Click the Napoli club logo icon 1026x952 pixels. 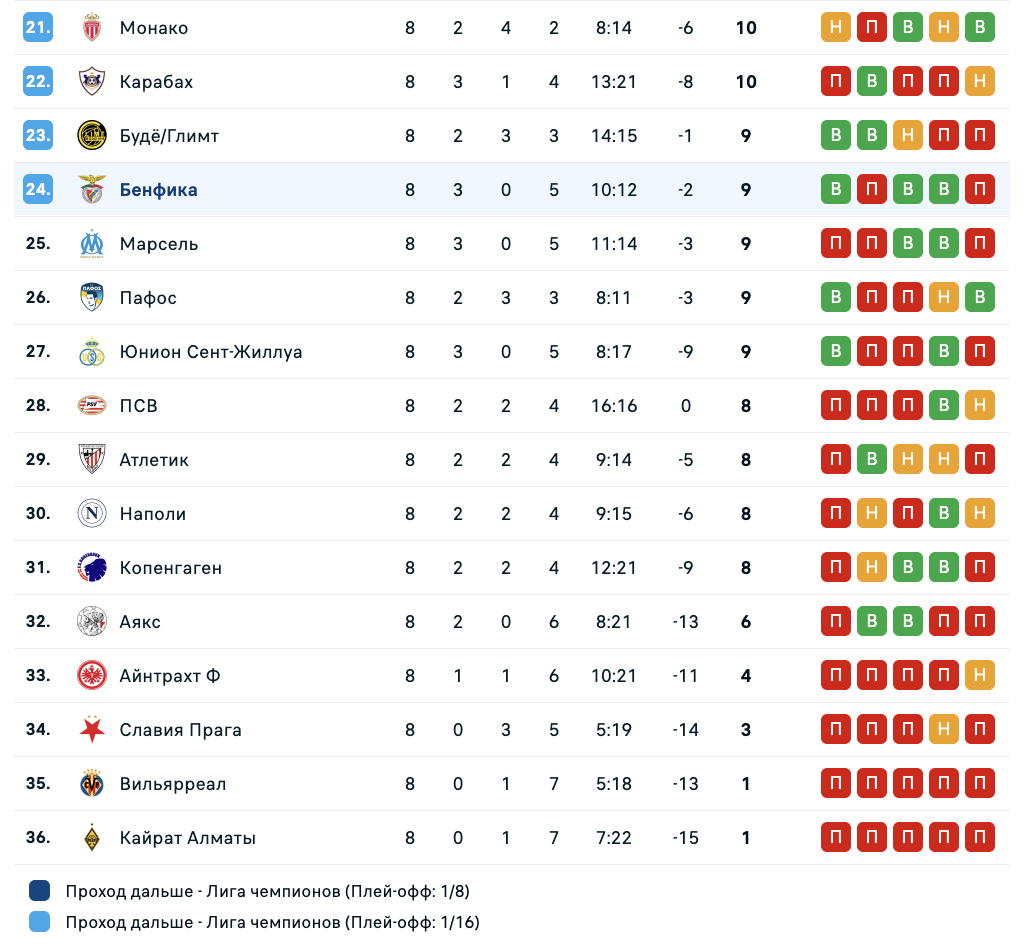[x=92, y=514]
